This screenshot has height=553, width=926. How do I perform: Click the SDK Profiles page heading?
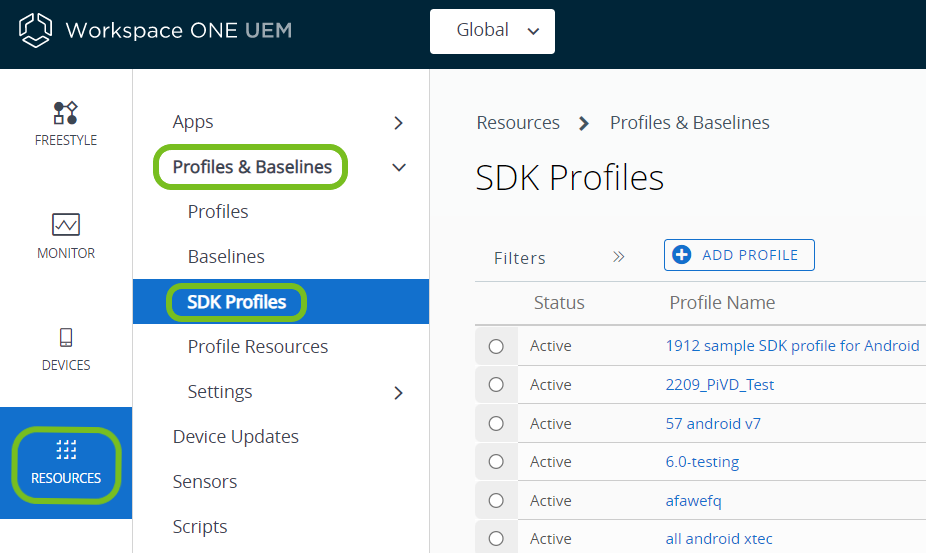[569, 177]
